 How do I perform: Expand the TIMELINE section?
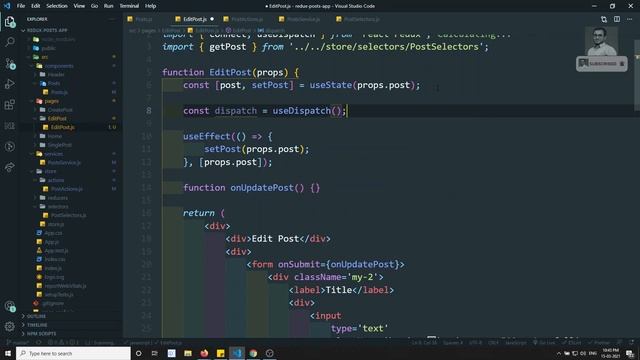click(37, 325)
